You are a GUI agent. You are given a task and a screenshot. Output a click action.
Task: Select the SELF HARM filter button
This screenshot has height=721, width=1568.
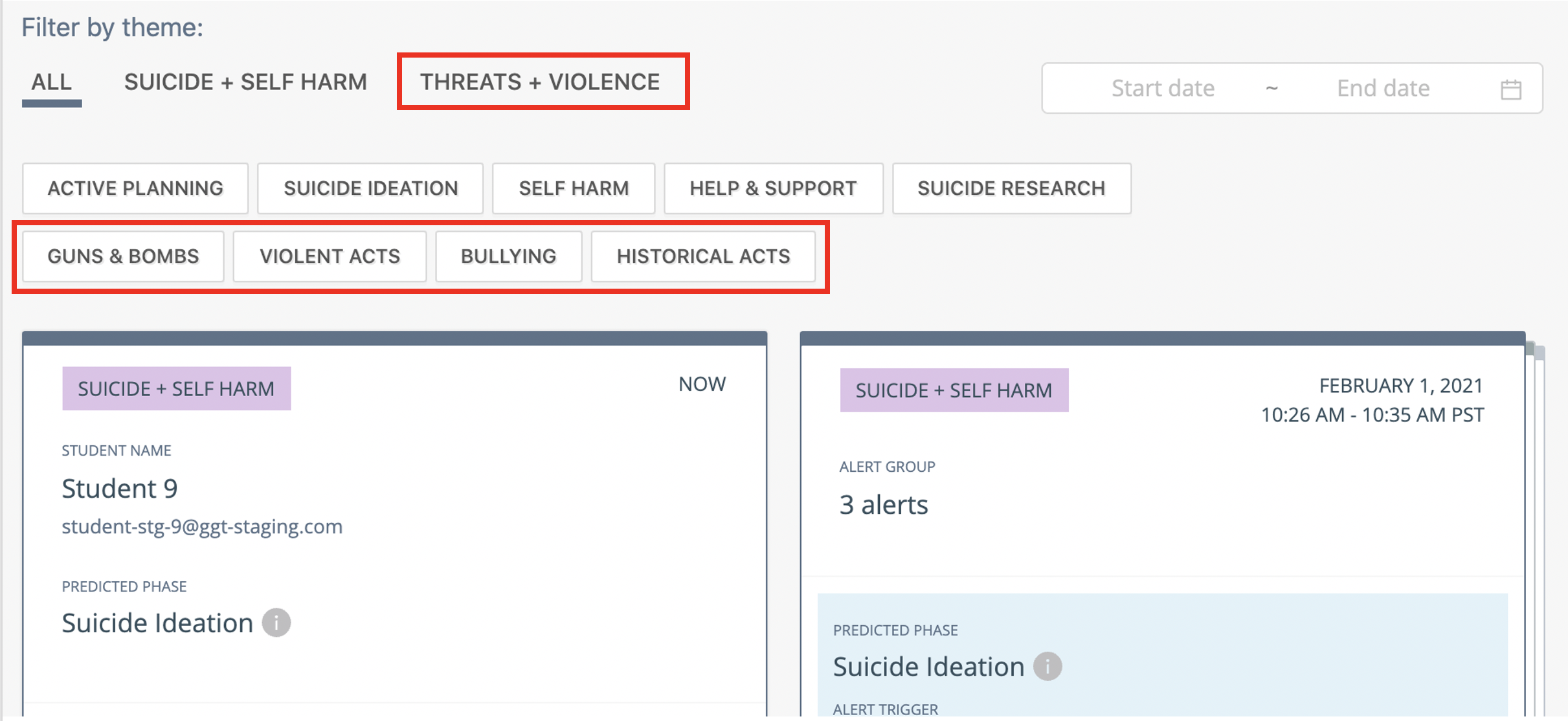[x=574, y=188]
